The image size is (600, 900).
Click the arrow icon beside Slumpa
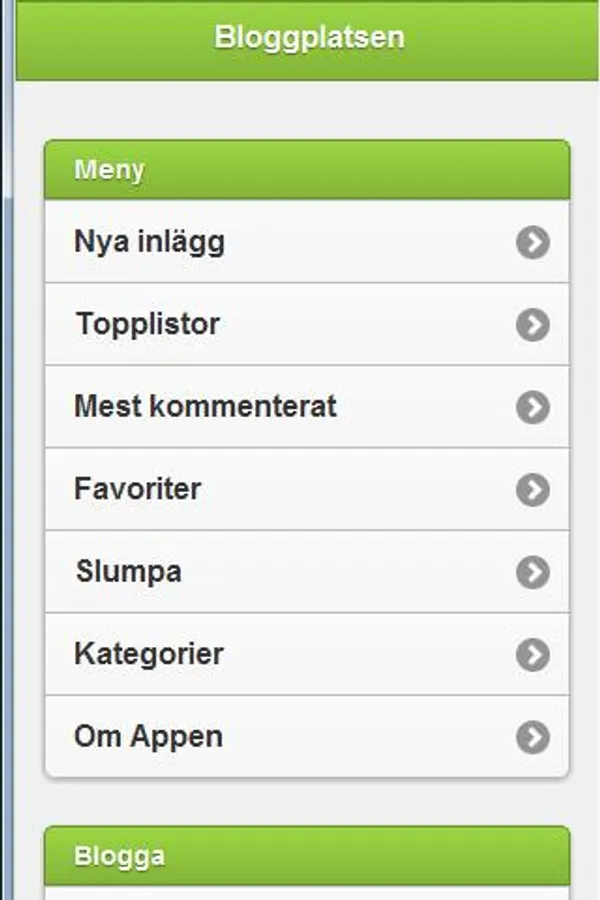533,572
